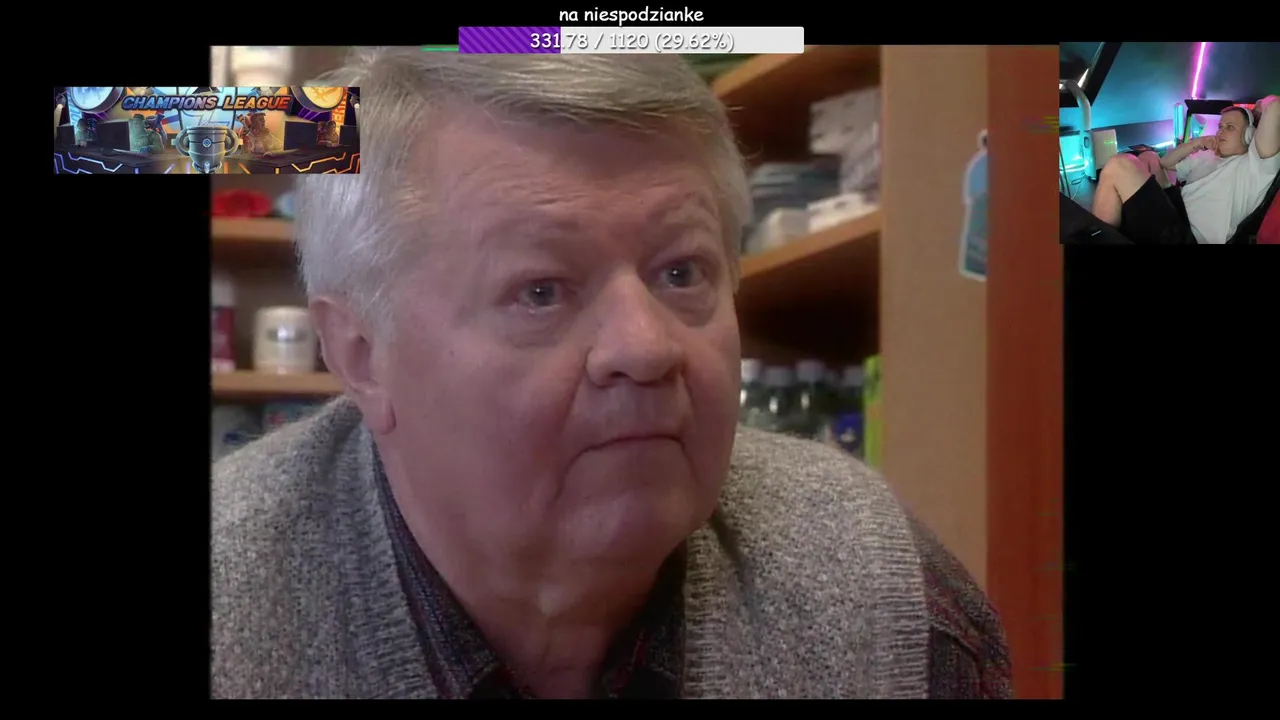Click the streamer webcam overlay

coord(1169,143)
